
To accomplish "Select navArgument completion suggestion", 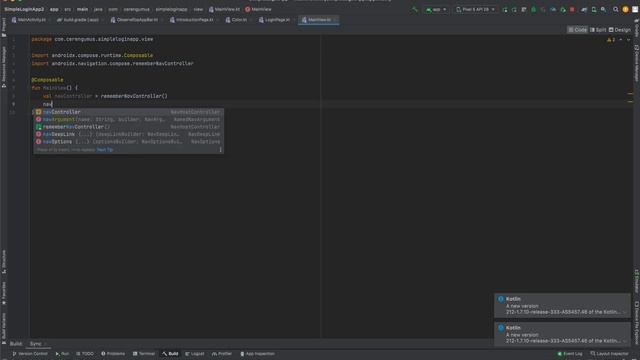I will coord(129,119).
